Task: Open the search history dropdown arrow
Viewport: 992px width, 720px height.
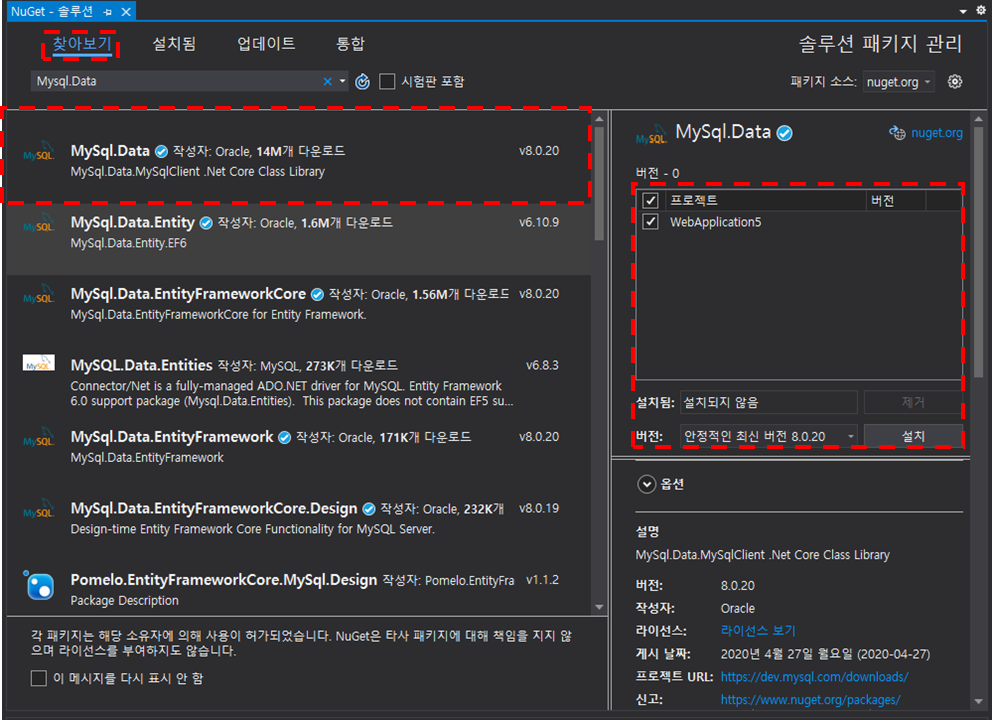Action: tap(342, 81)
